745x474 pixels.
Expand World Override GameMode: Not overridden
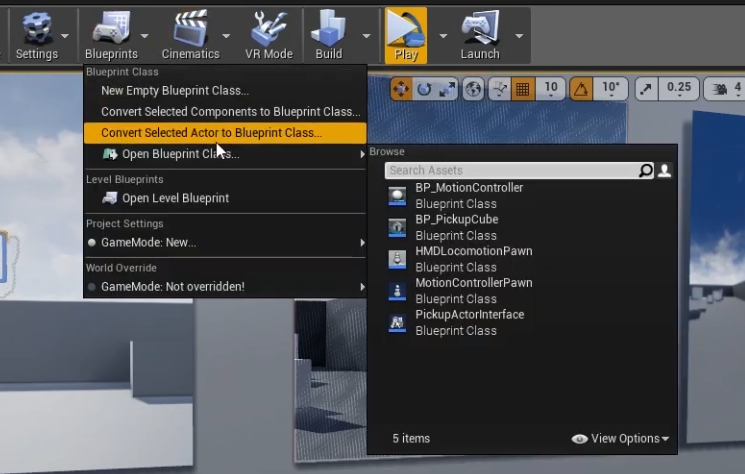coord(225,287)
